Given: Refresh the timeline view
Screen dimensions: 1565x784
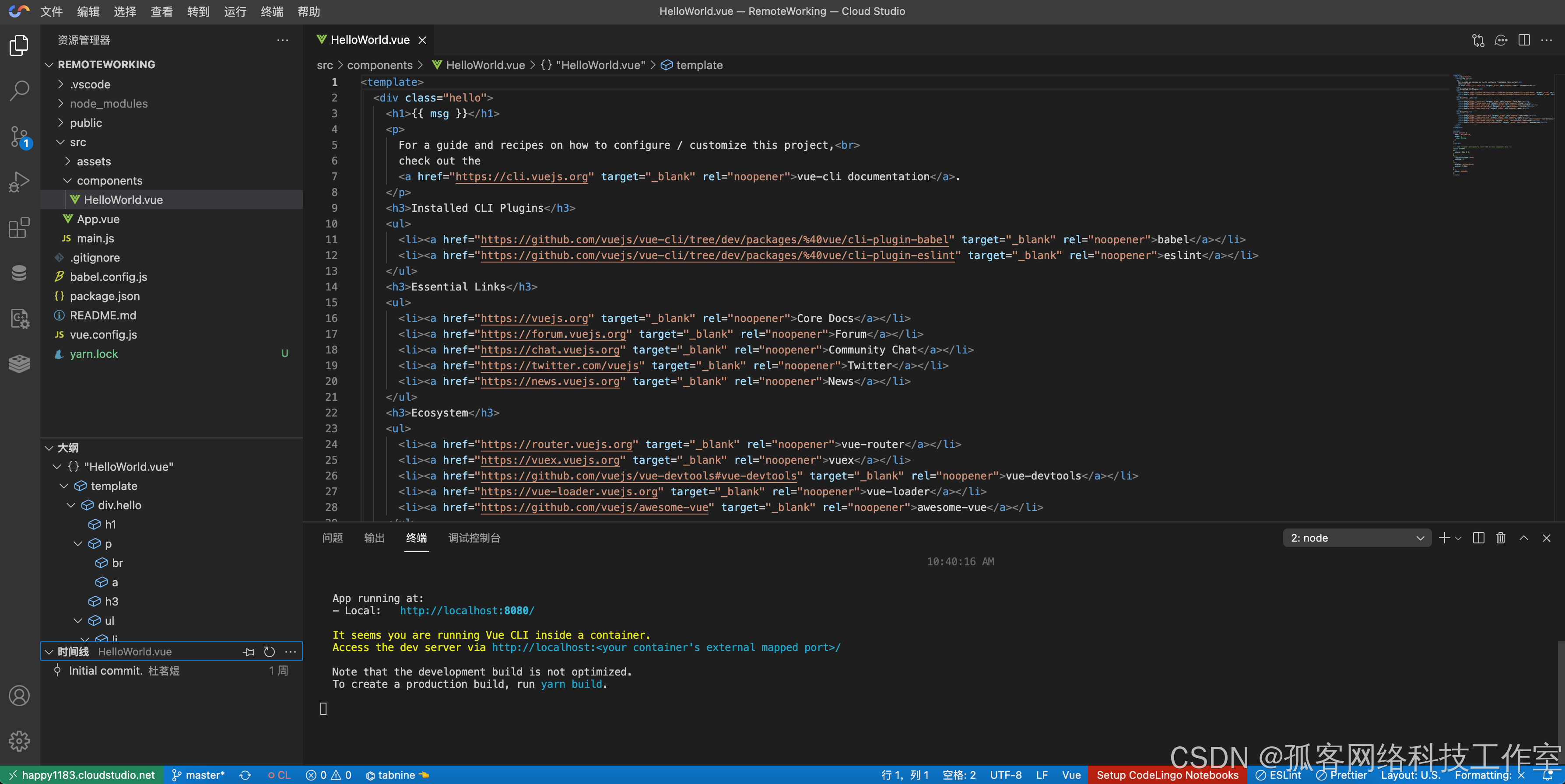Looking at the screenshot, I should pyautogui.click(x=270, y=651).
